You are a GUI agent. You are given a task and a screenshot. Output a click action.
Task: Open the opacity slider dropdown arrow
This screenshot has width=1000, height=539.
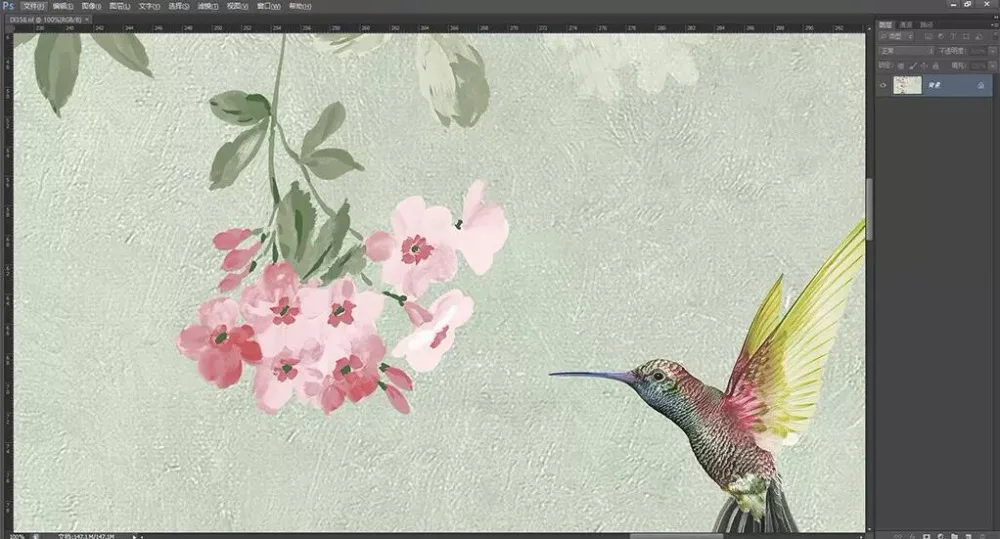[x=992, y=51]
